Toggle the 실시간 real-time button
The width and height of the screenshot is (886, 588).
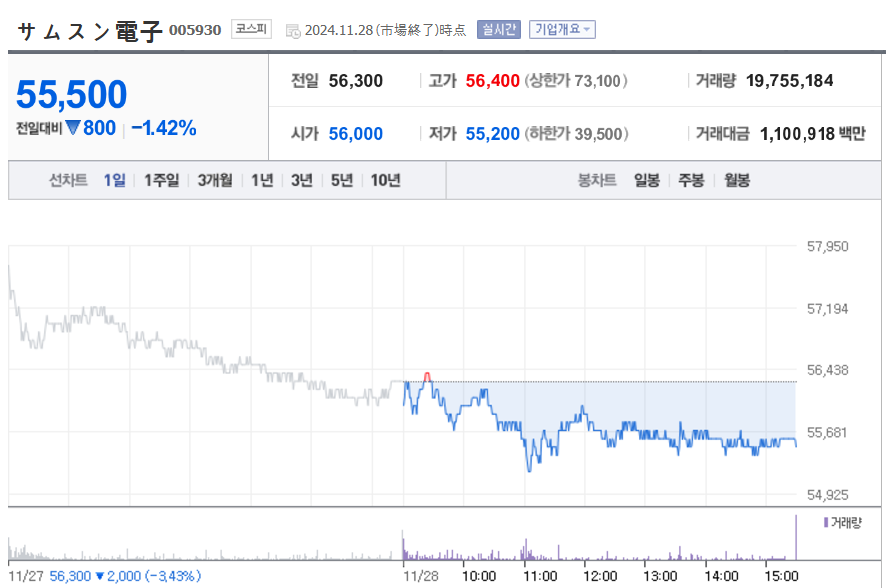pos(498,29)
